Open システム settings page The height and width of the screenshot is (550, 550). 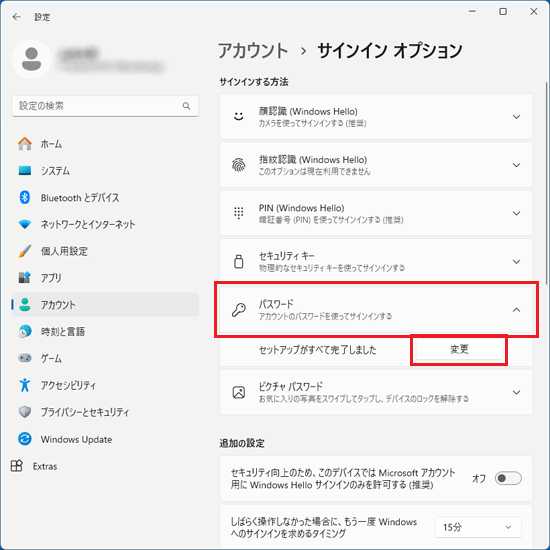[105, 170]
